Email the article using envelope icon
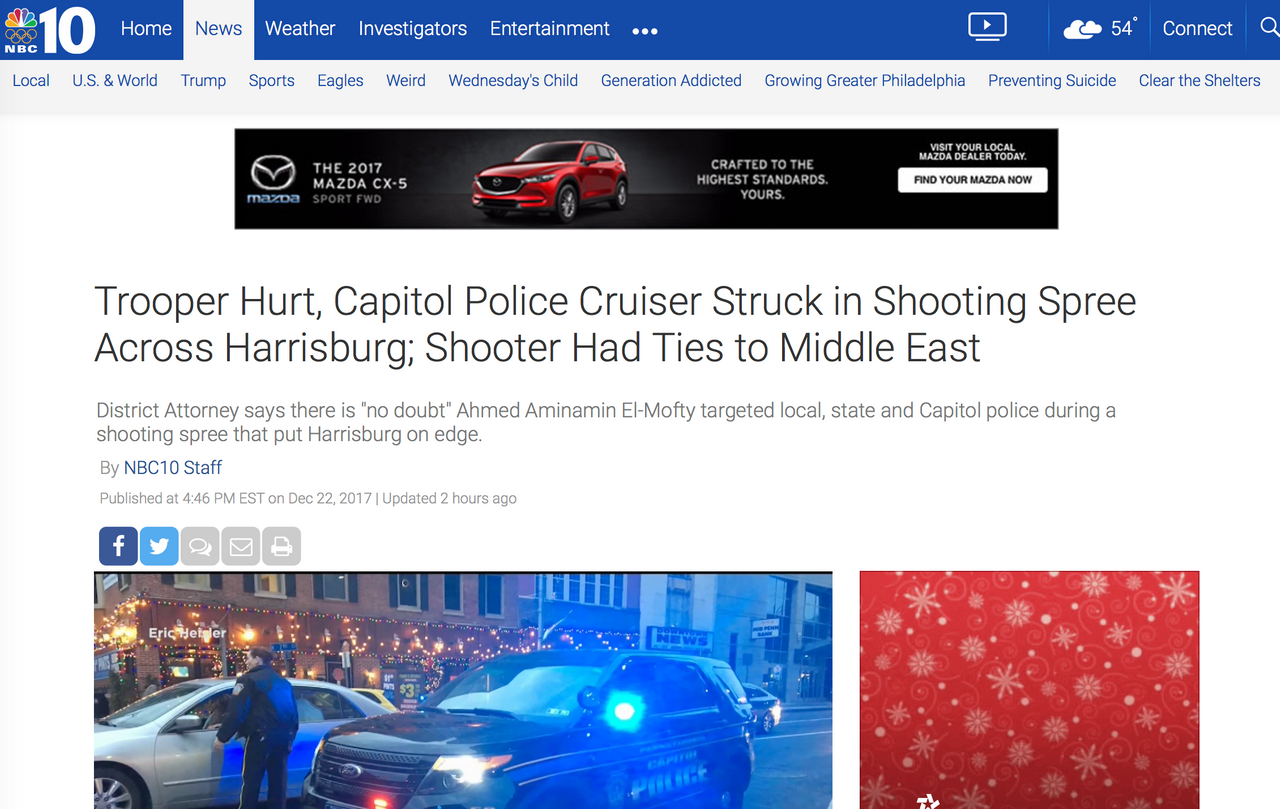This screenshot has height=809, width=1280. (x=241, y=546)
